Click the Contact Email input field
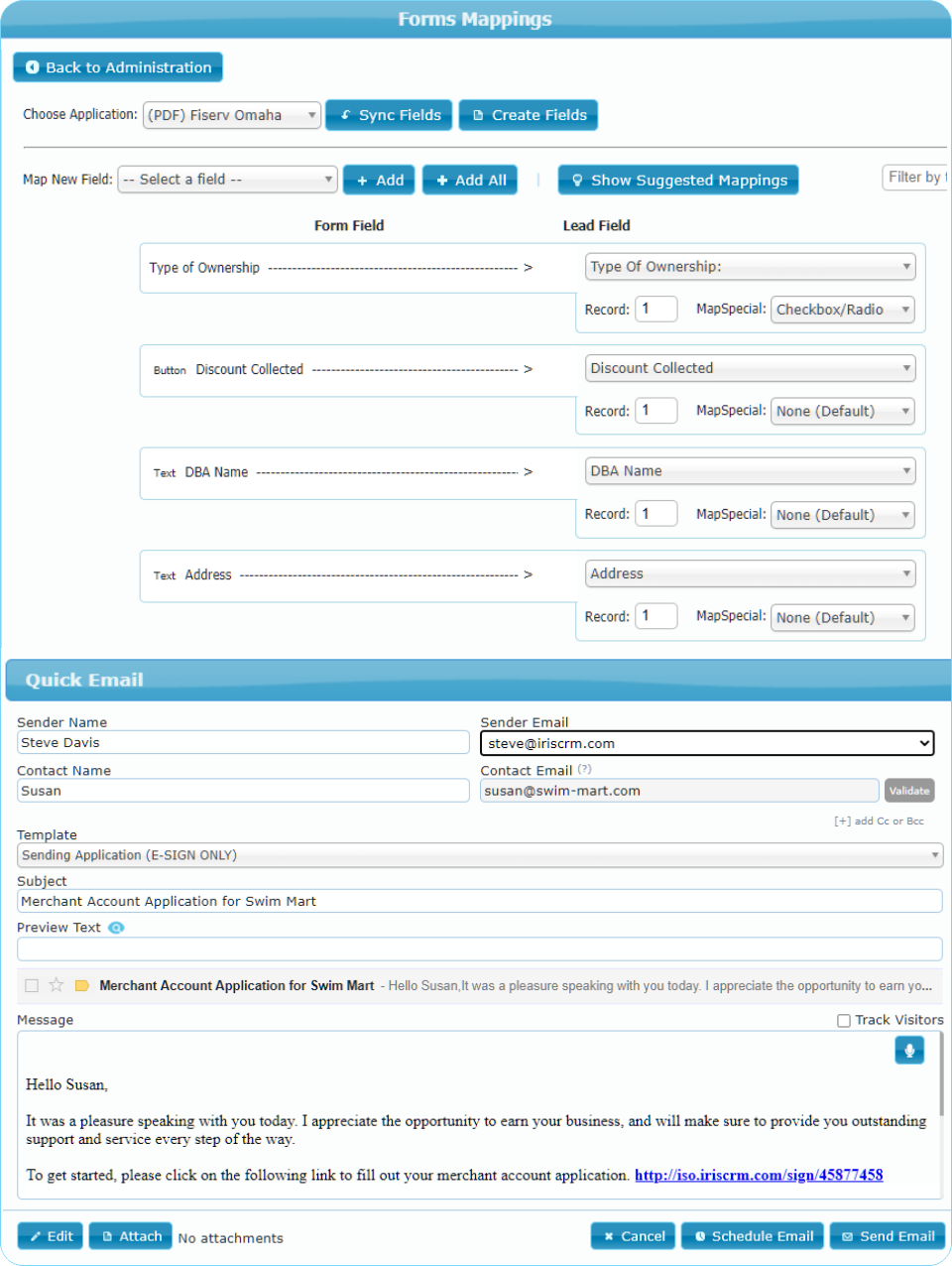Viewport: 952px width, 1266px height. click(679, 791)
